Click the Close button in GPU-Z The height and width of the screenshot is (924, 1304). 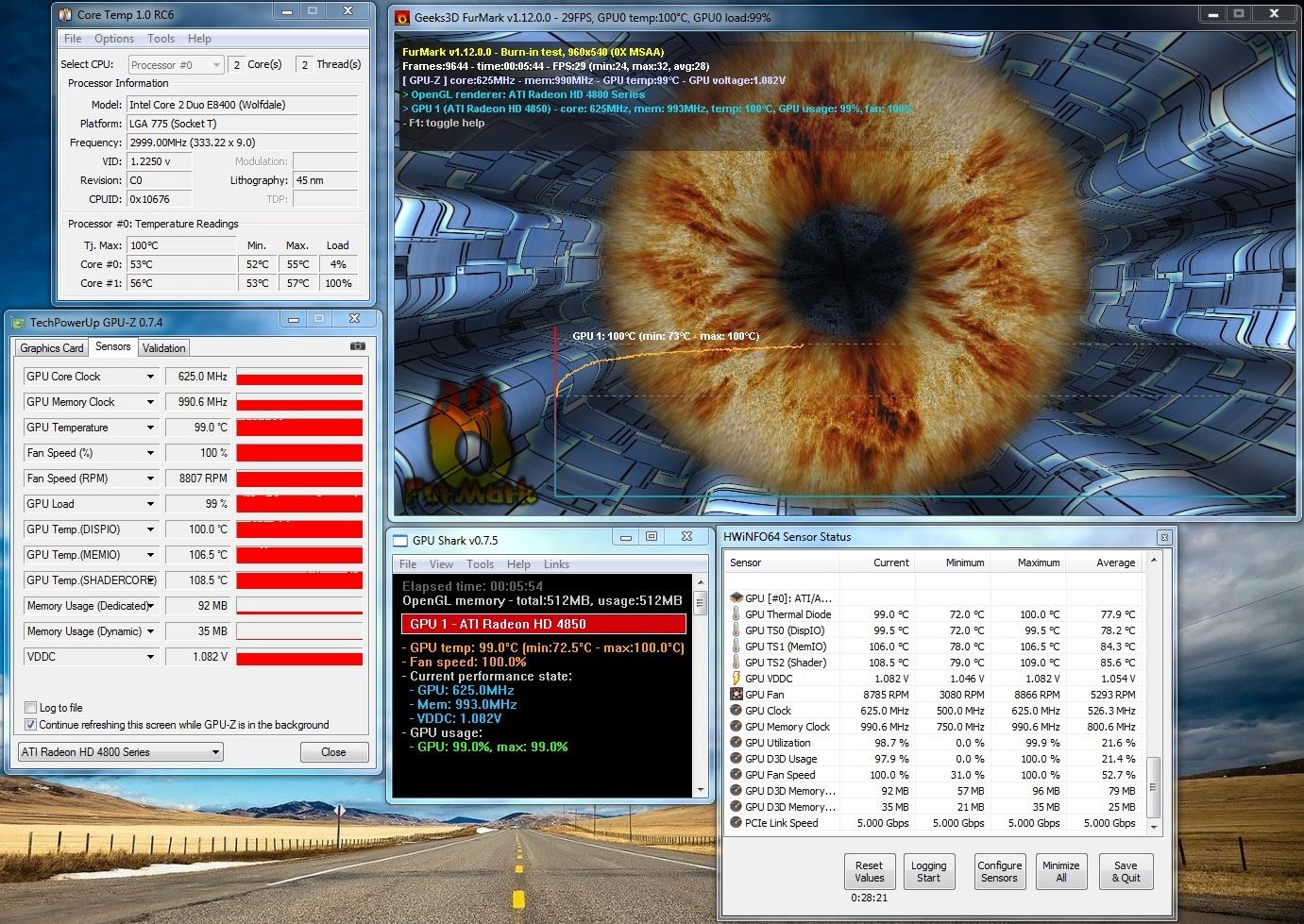pyautogui.click(x=333, y=752)
